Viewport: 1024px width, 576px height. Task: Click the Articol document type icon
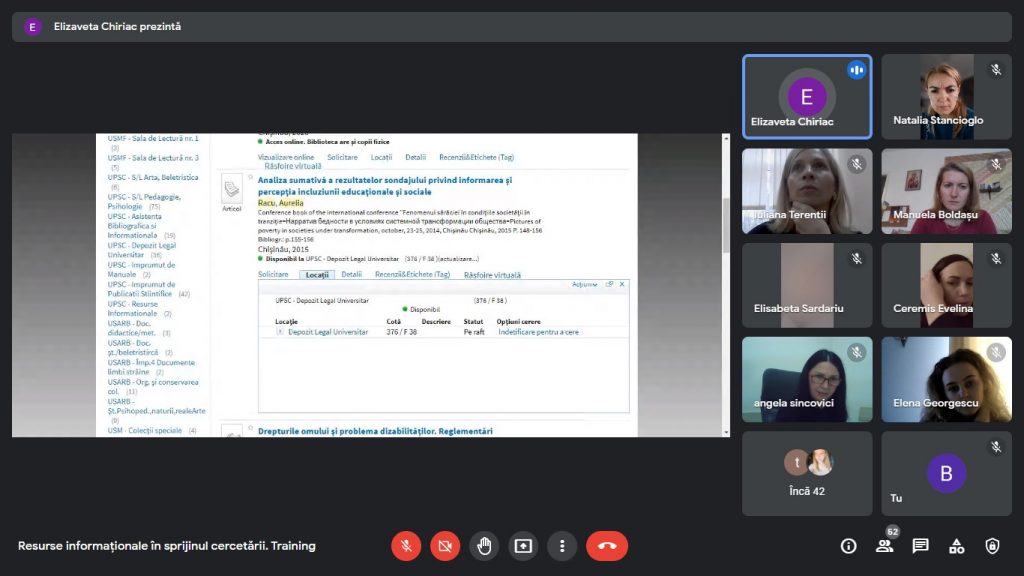coord(231,191)
